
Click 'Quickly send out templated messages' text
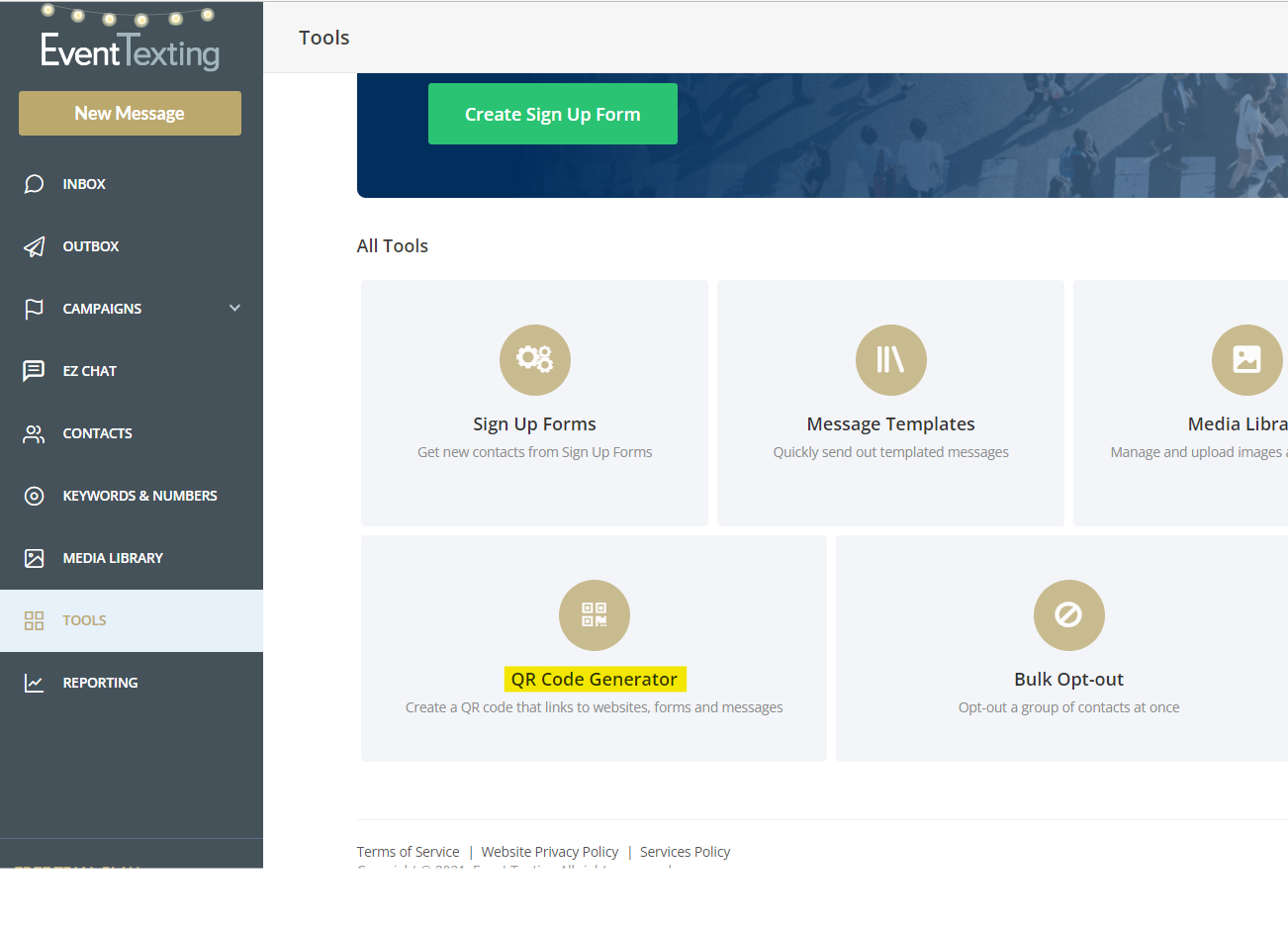[x=891, y=452]
